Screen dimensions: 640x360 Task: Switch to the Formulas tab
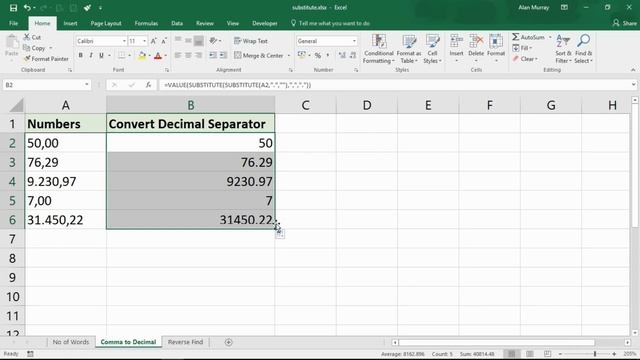[146, 23]
